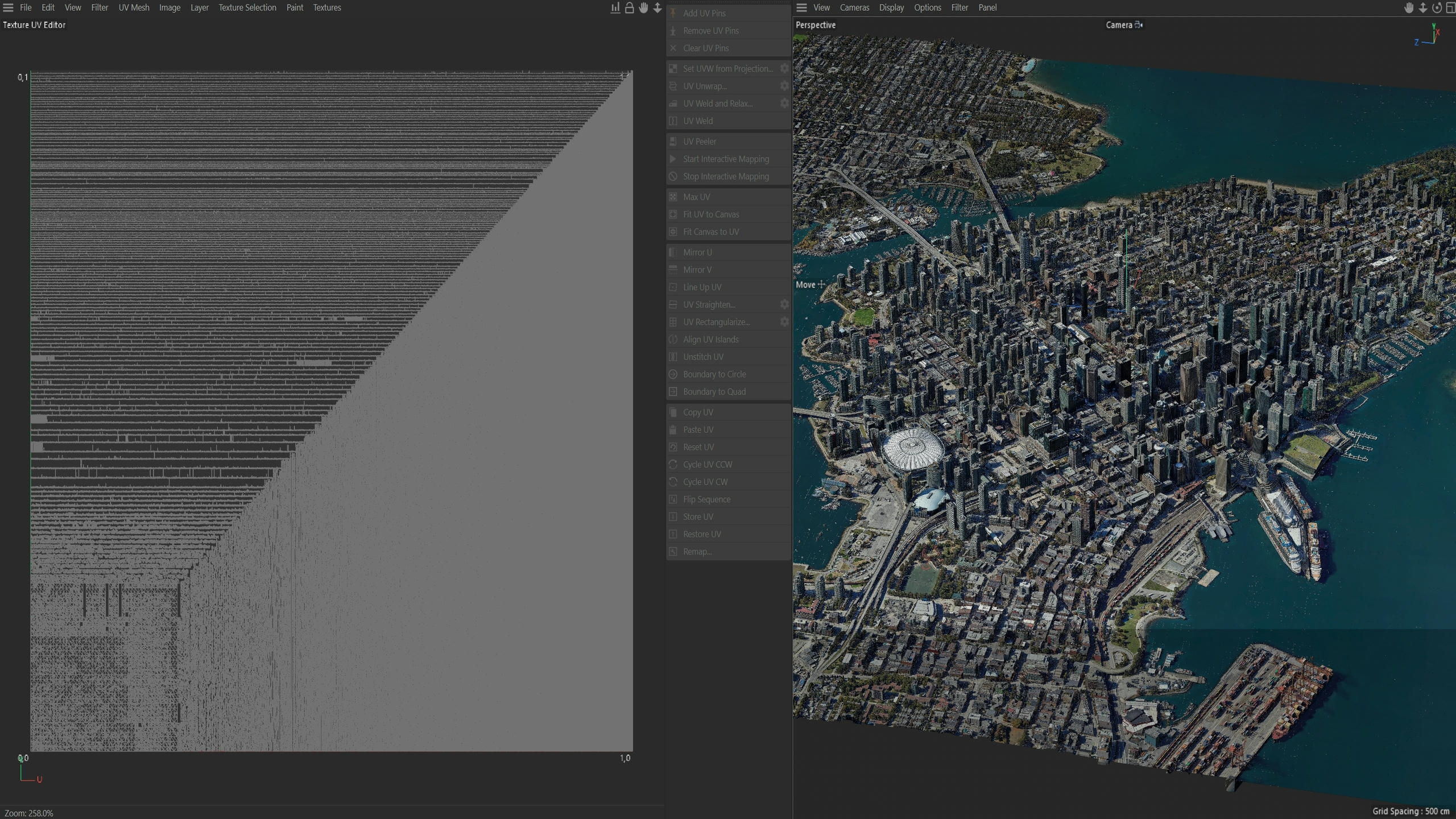Click Copy UV command
Image resolution: width=1456 pixels, height=819 pixels.
729,412
